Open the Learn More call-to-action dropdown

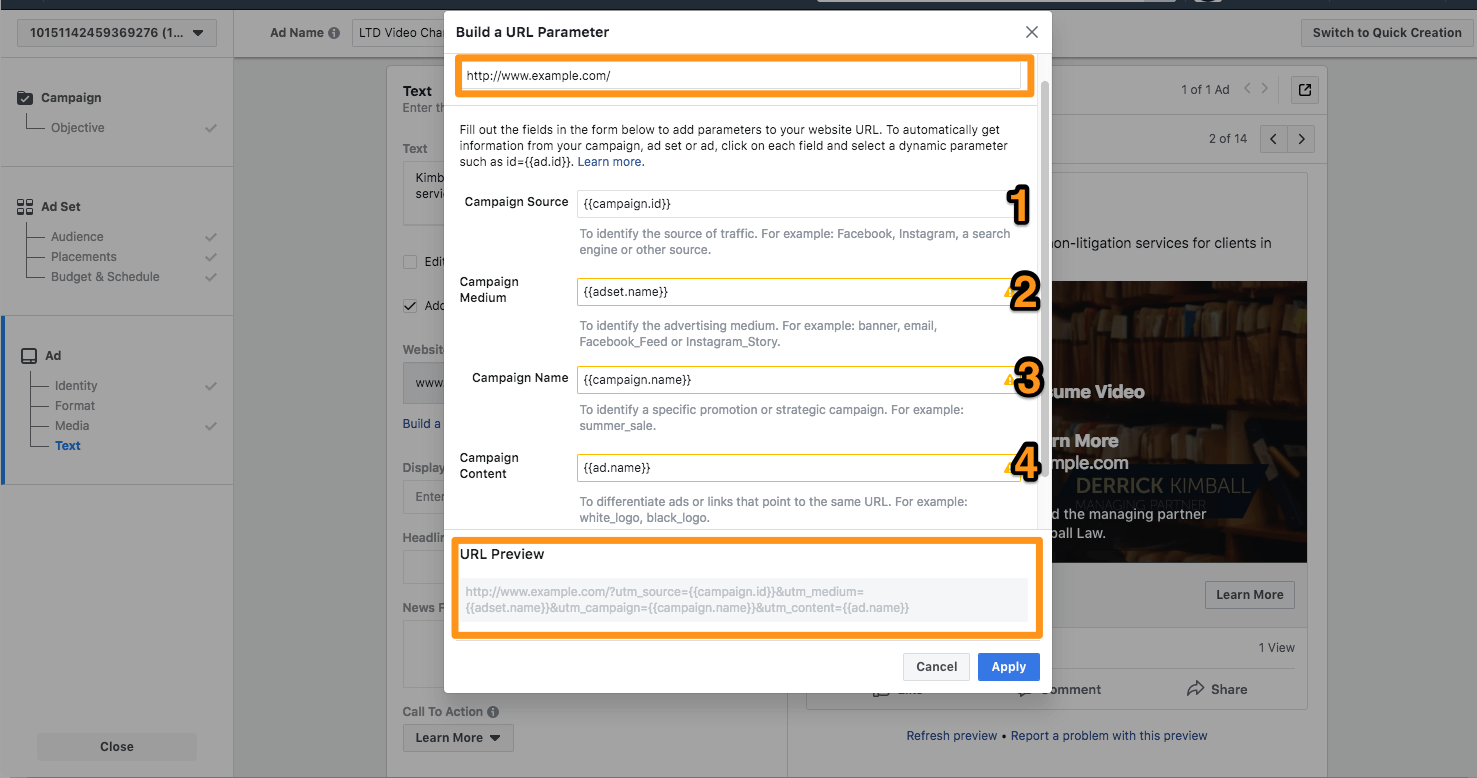[x=458, y=738]
